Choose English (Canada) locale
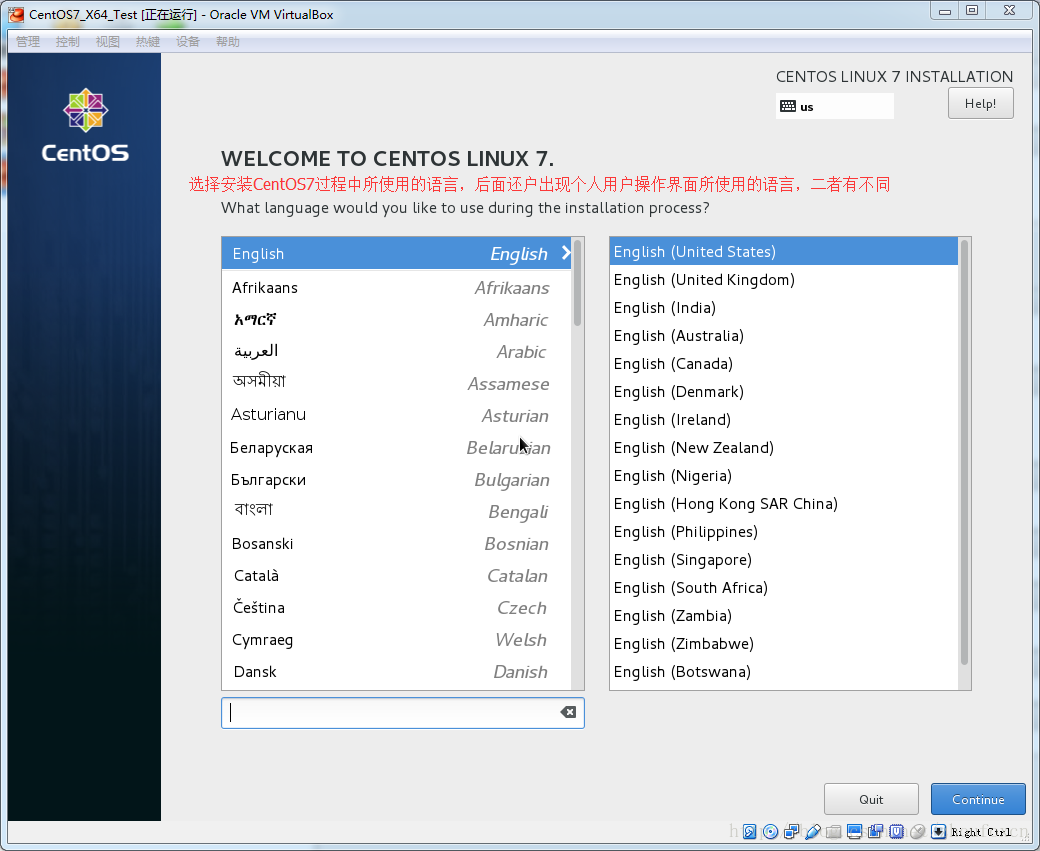Viewport: 1040px width, 851px height. pyautogui.click(x=783, y=363)
